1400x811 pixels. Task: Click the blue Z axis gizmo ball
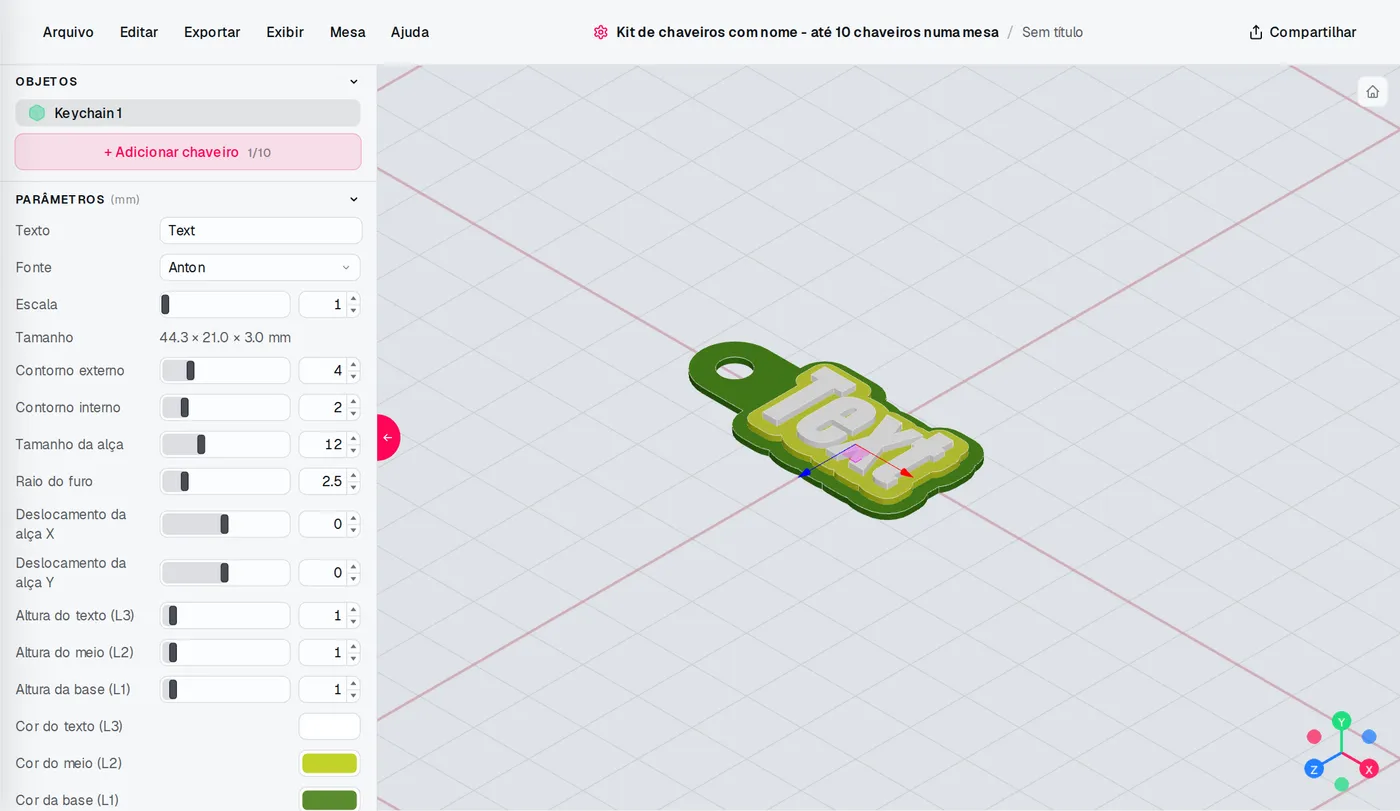point(1314,769)
